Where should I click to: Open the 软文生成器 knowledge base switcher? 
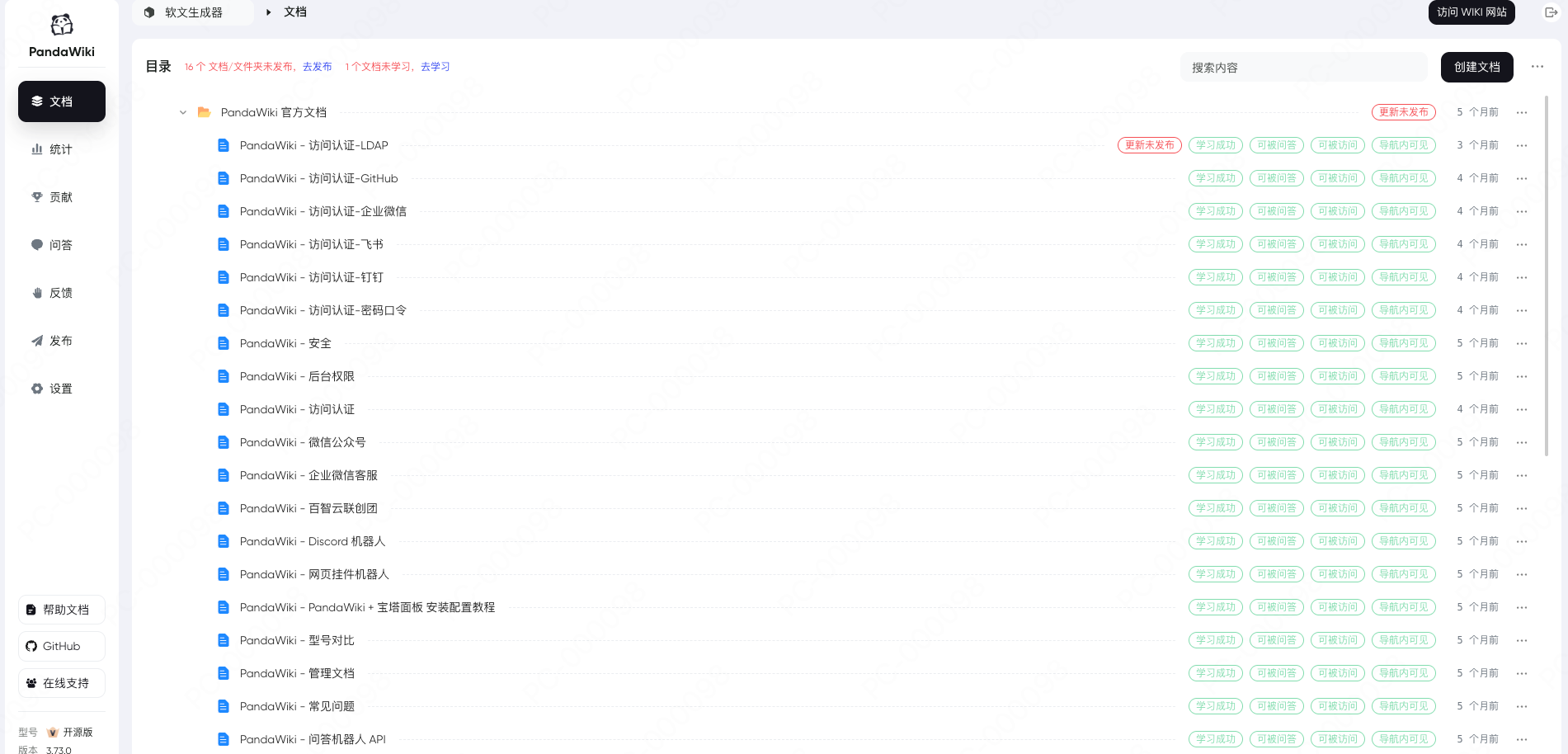point(194,12)
